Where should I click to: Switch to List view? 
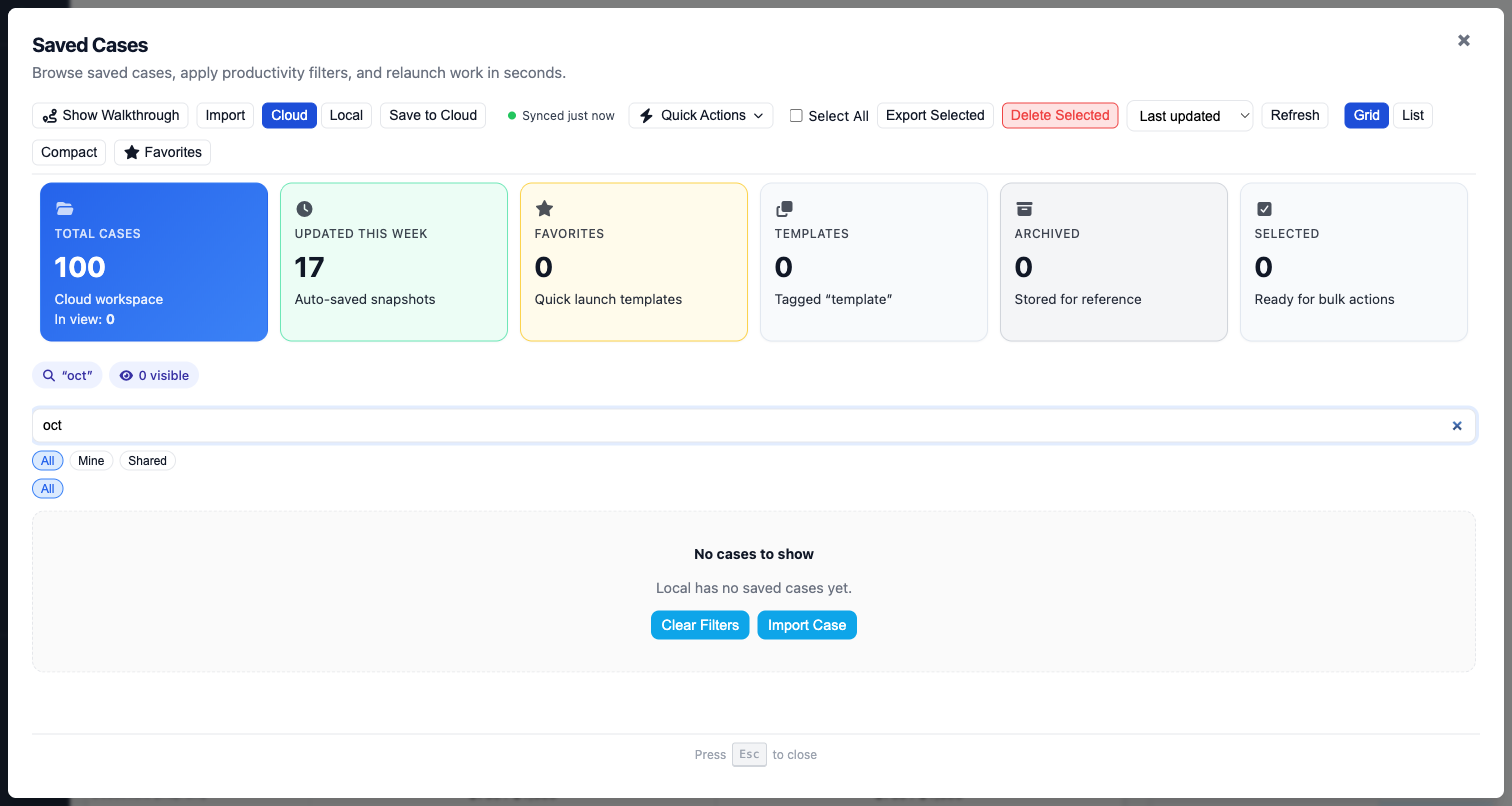tap(1412, 115)
